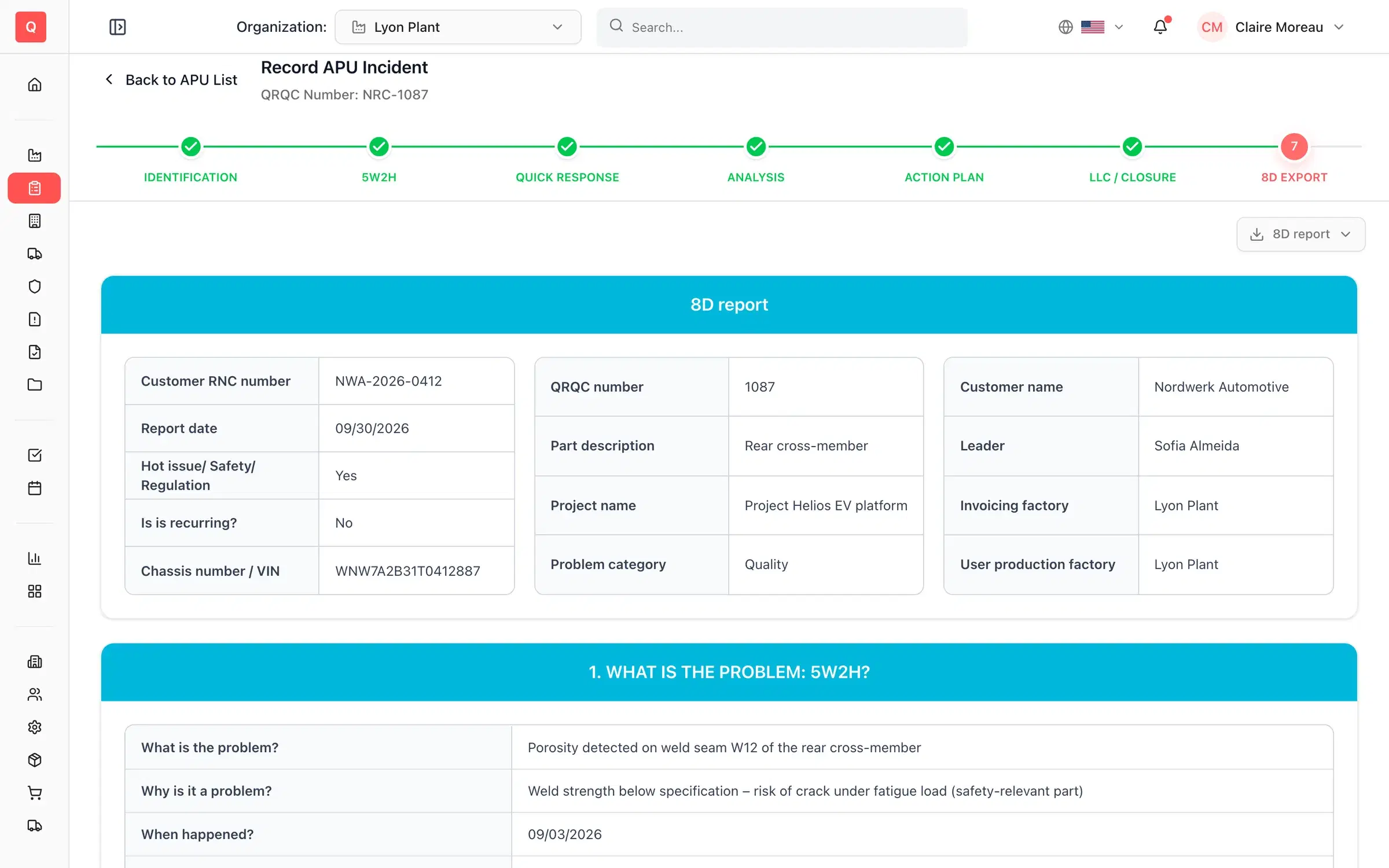Open the file check icon in the sidebar

[35, 352]
